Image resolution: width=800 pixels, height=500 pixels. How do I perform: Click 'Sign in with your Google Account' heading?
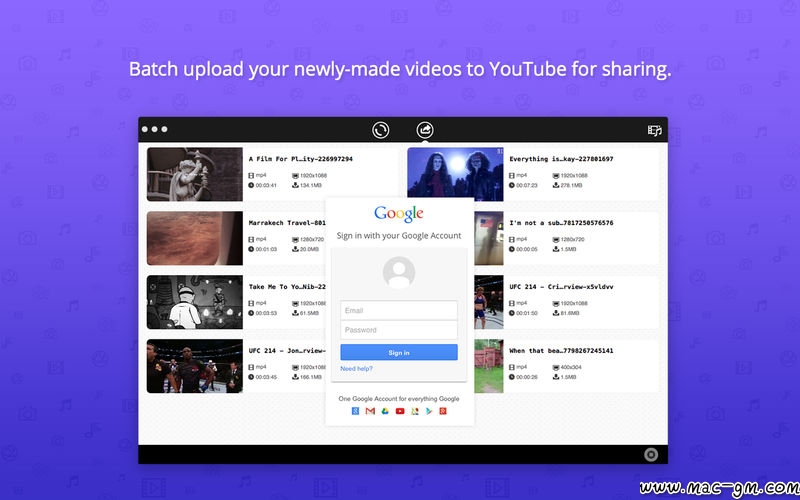point(399,236)
